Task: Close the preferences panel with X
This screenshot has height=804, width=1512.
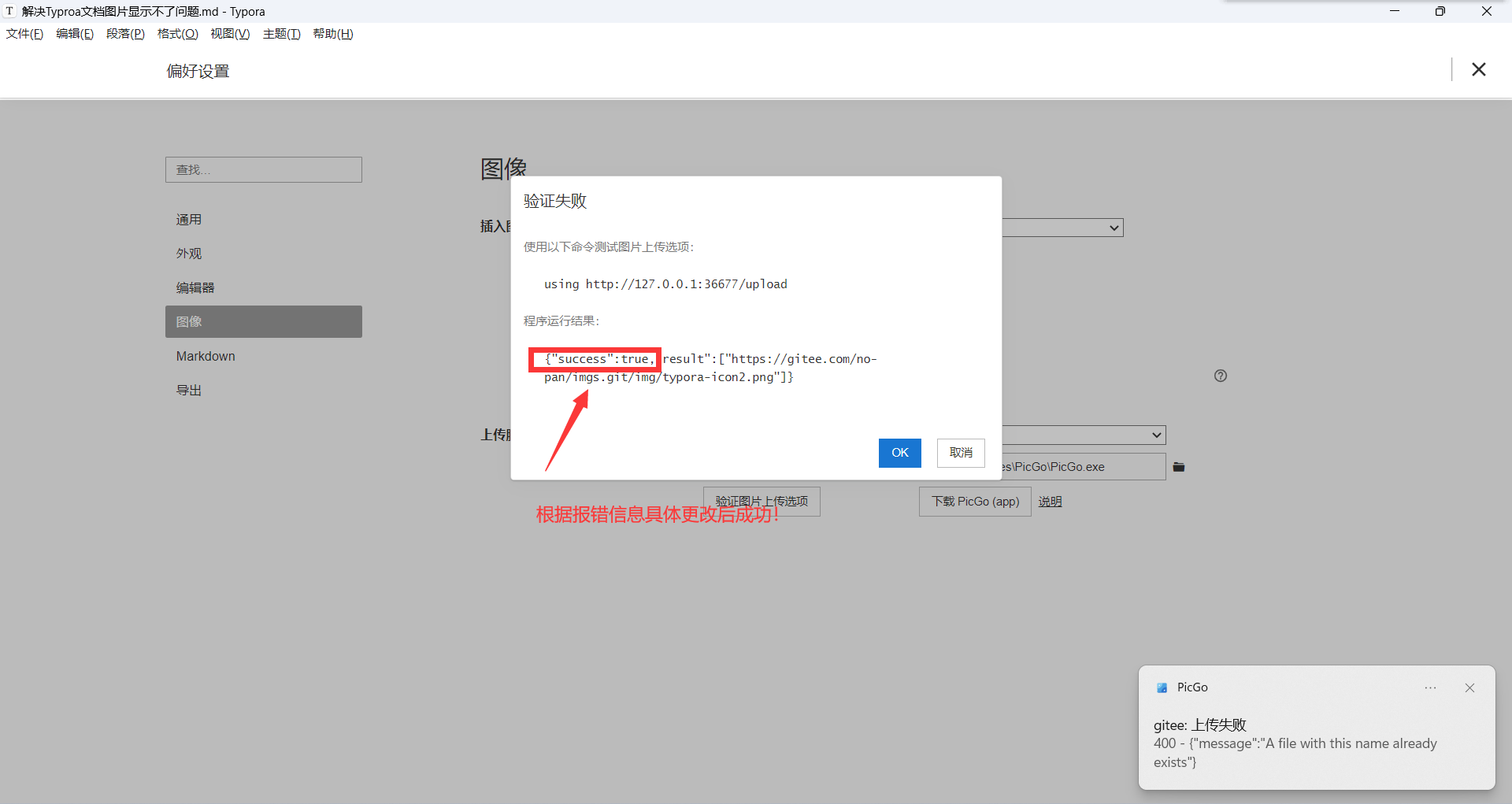Action: pos(1479,69)
